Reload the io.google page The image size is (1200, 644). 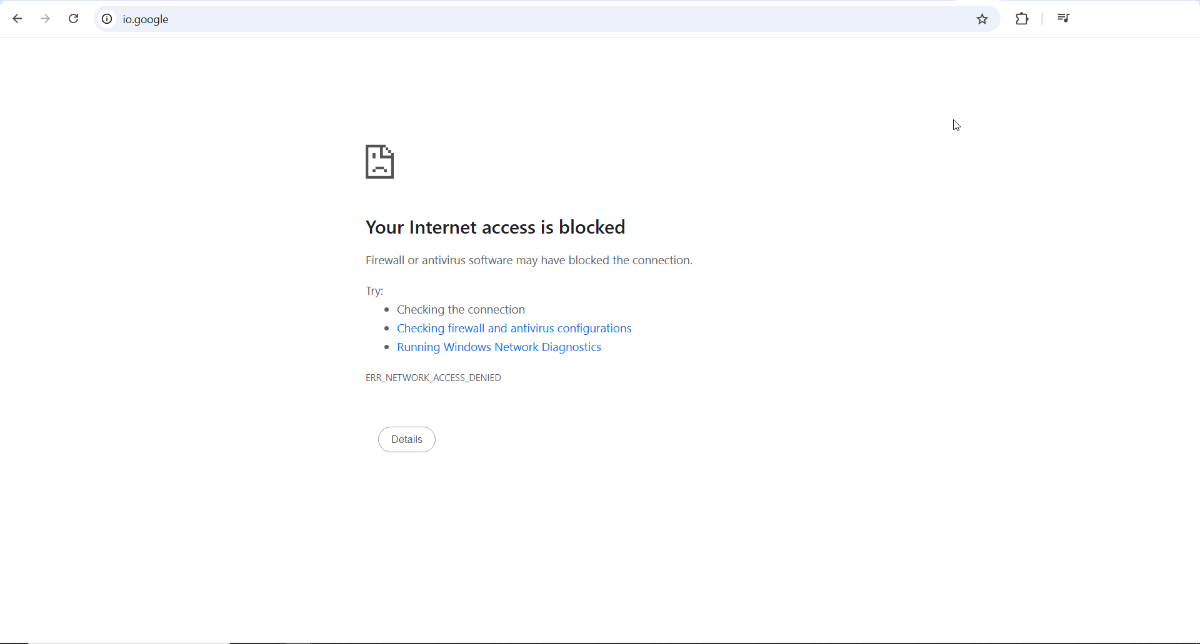[x=73, y=19]
